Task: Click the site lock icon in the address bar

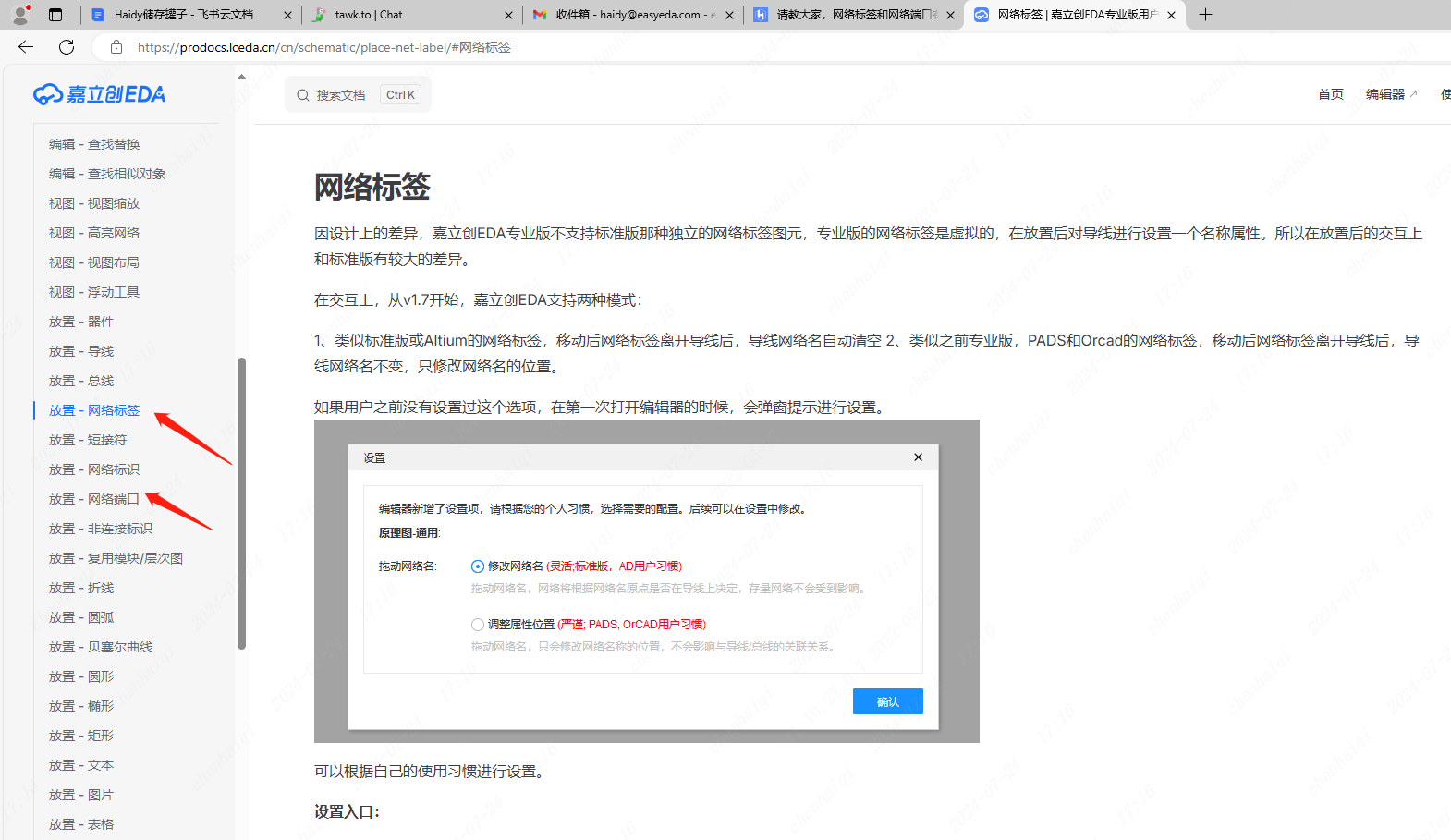Action: 116,47
